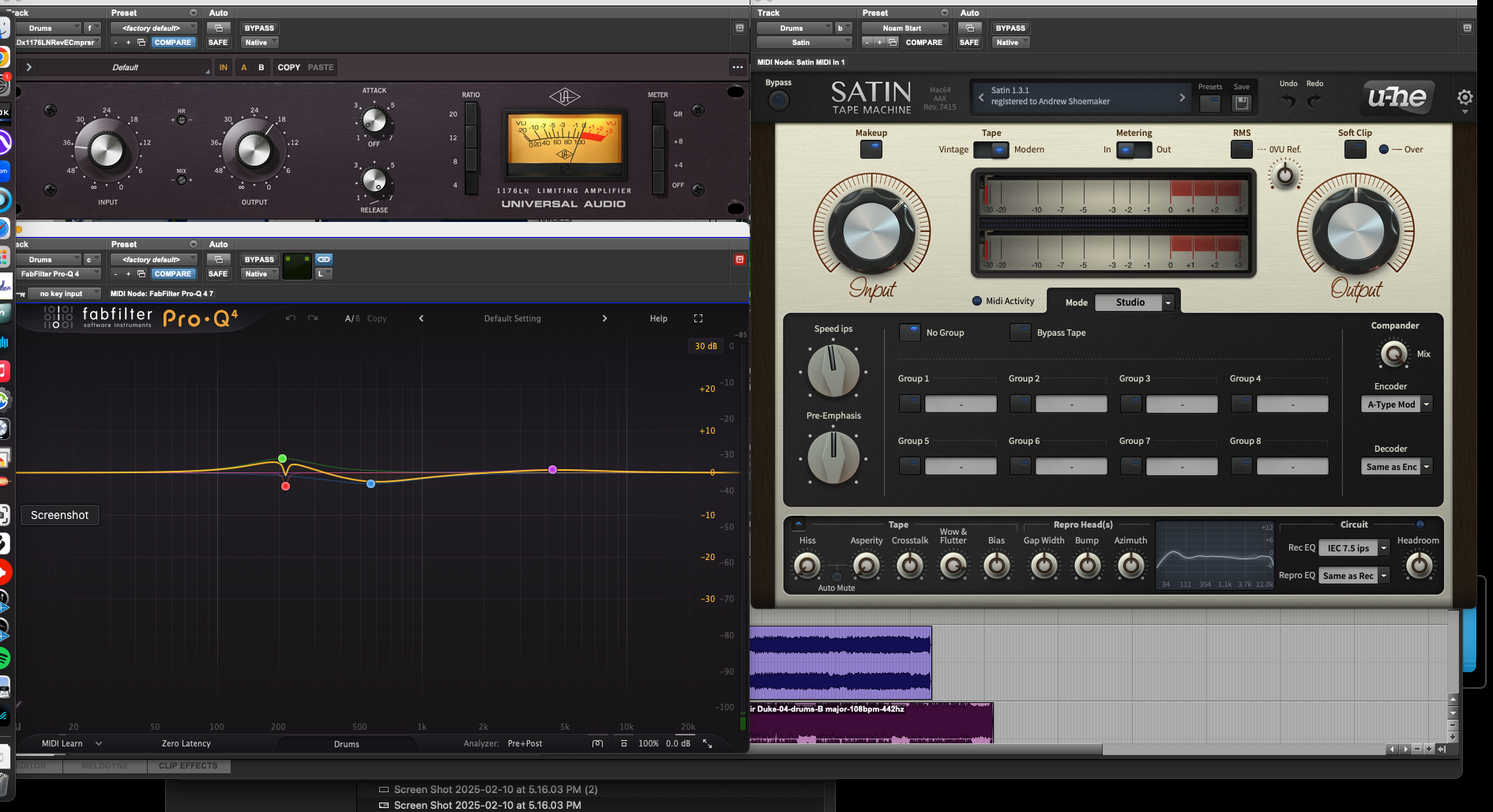This screenshot has width=1493, height=812.
Task: Click the Satin Input knob
Action: coord(871,231)
